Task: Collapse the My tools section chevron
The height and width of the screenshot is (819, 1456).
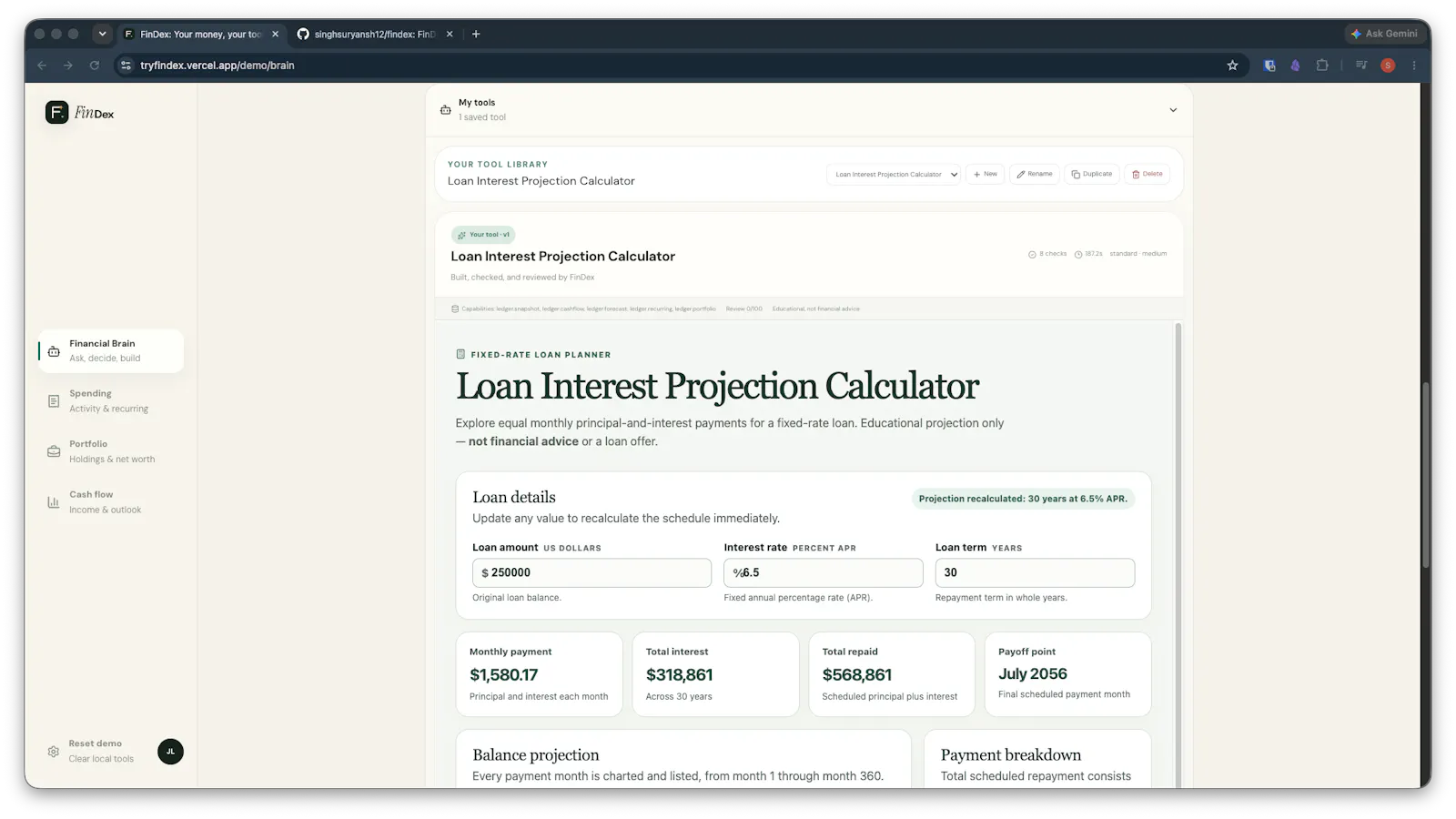Action: tap(1173, 110)
